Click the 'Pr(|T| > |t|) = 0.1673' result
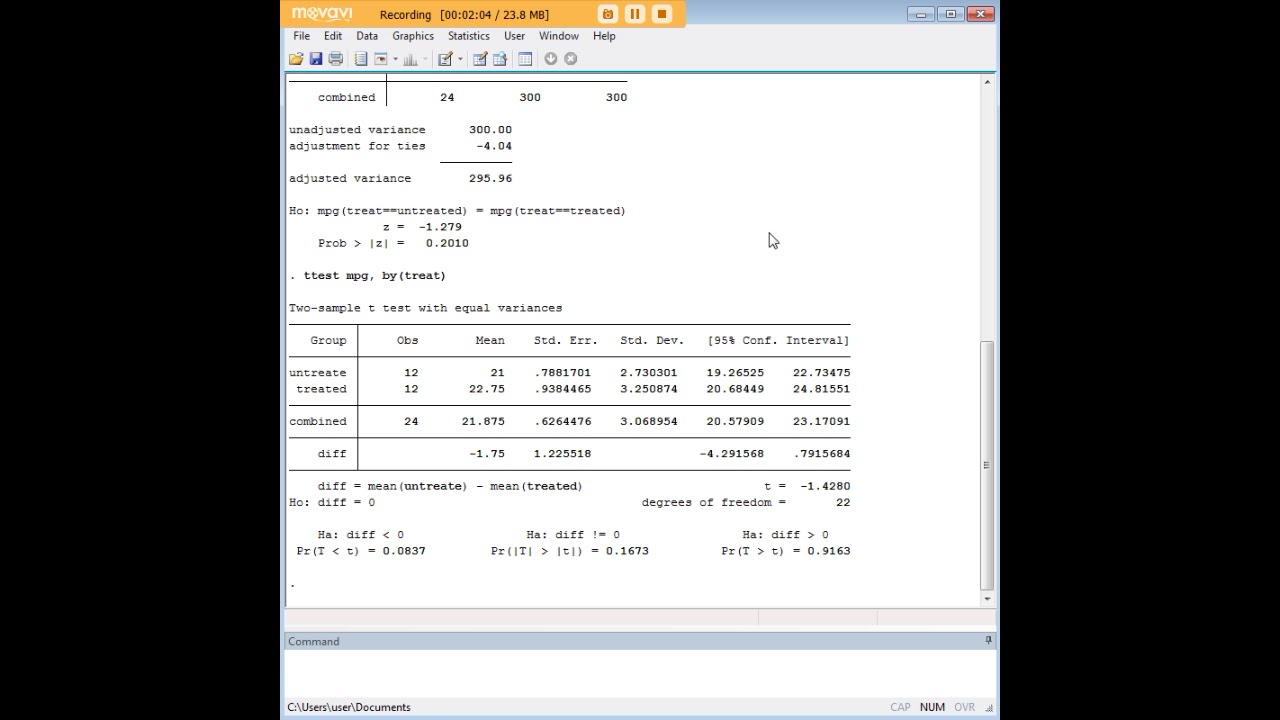 click(570, 551)
